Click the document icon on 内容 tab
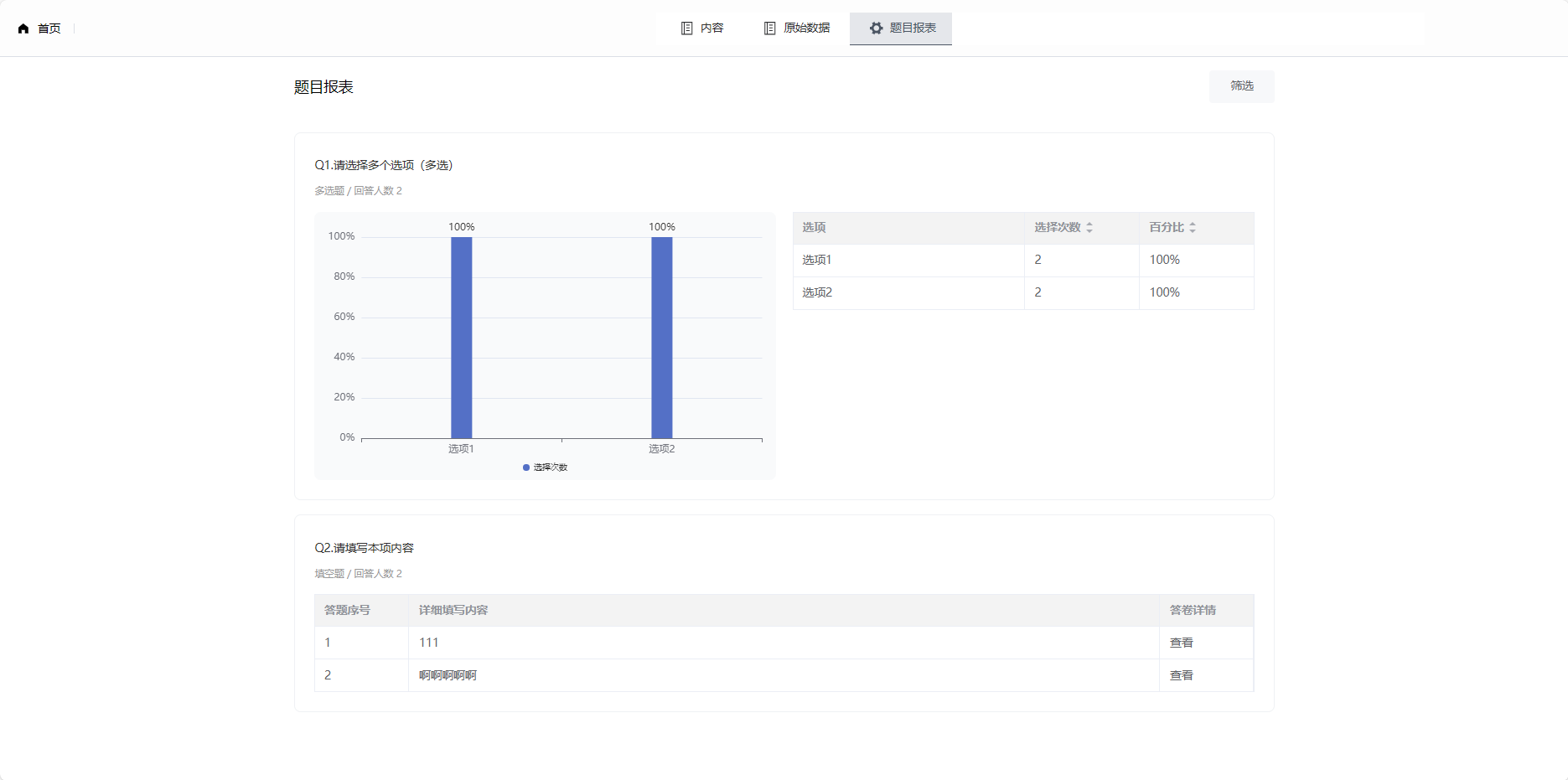 pyautogui.click(x=686, y=28)
